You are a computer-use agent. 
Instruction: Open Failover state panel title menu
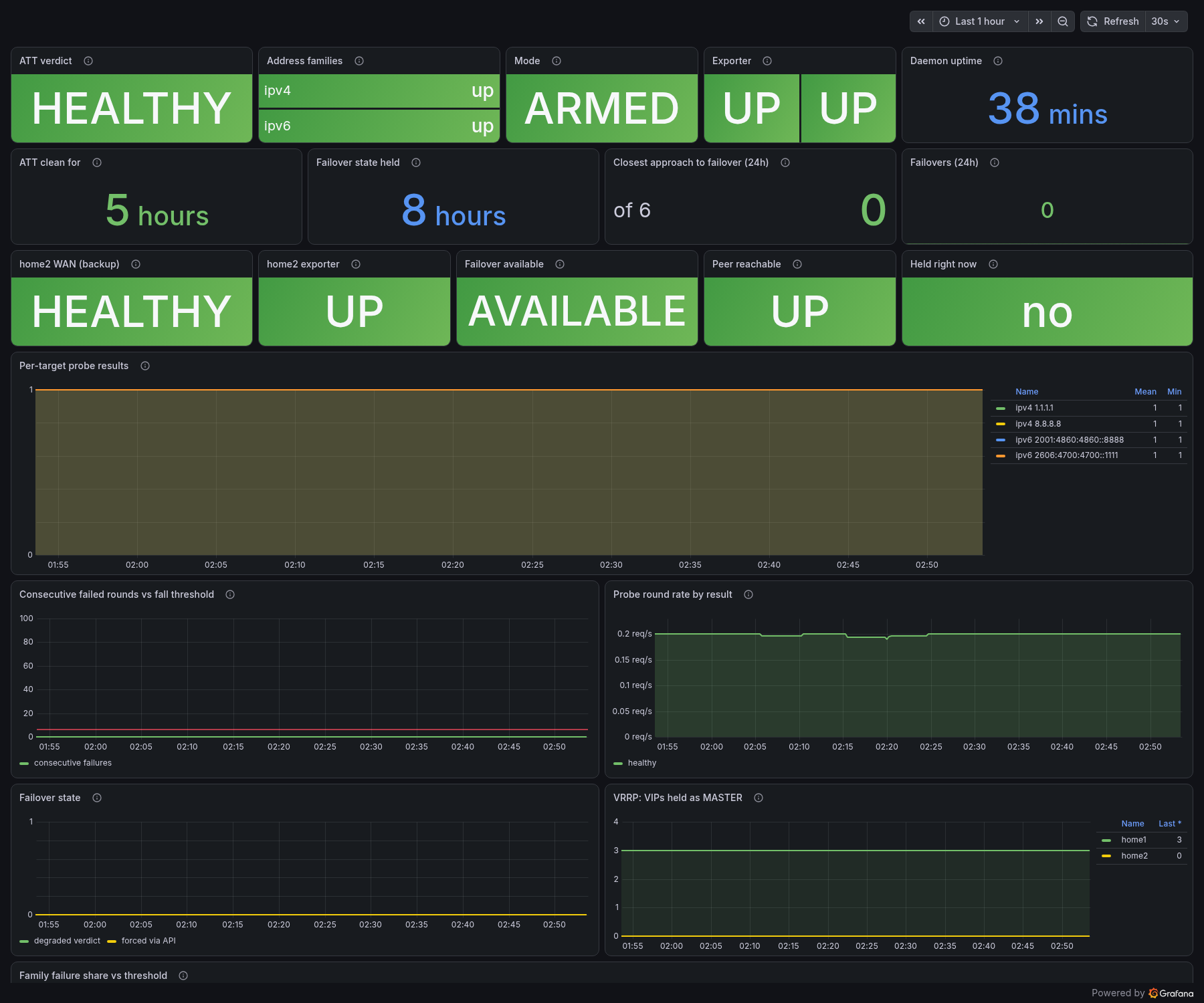click(x=49, y=798)
